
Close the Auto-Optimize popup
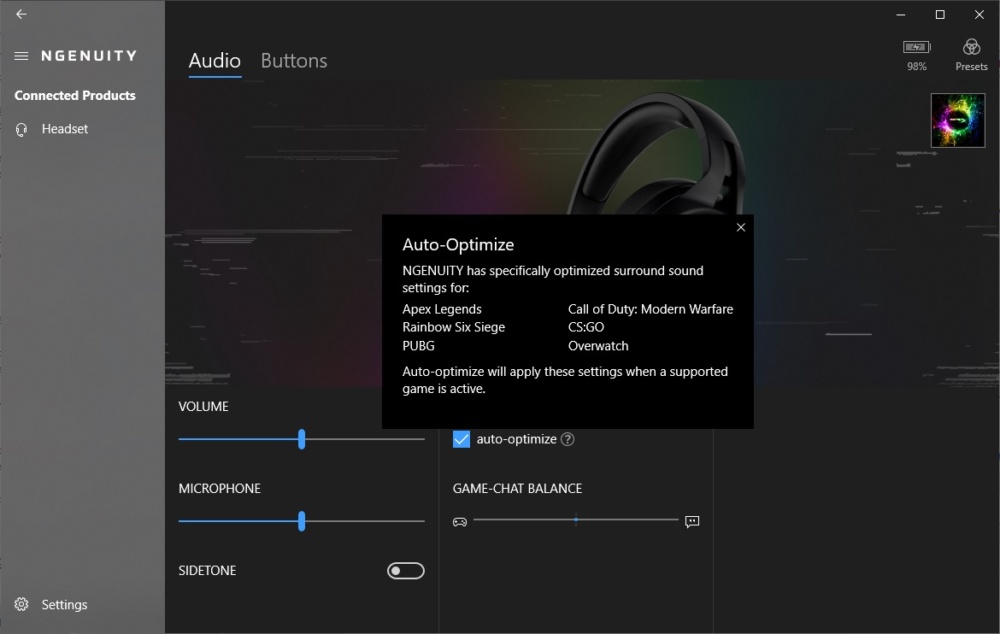tap(740, 228)
